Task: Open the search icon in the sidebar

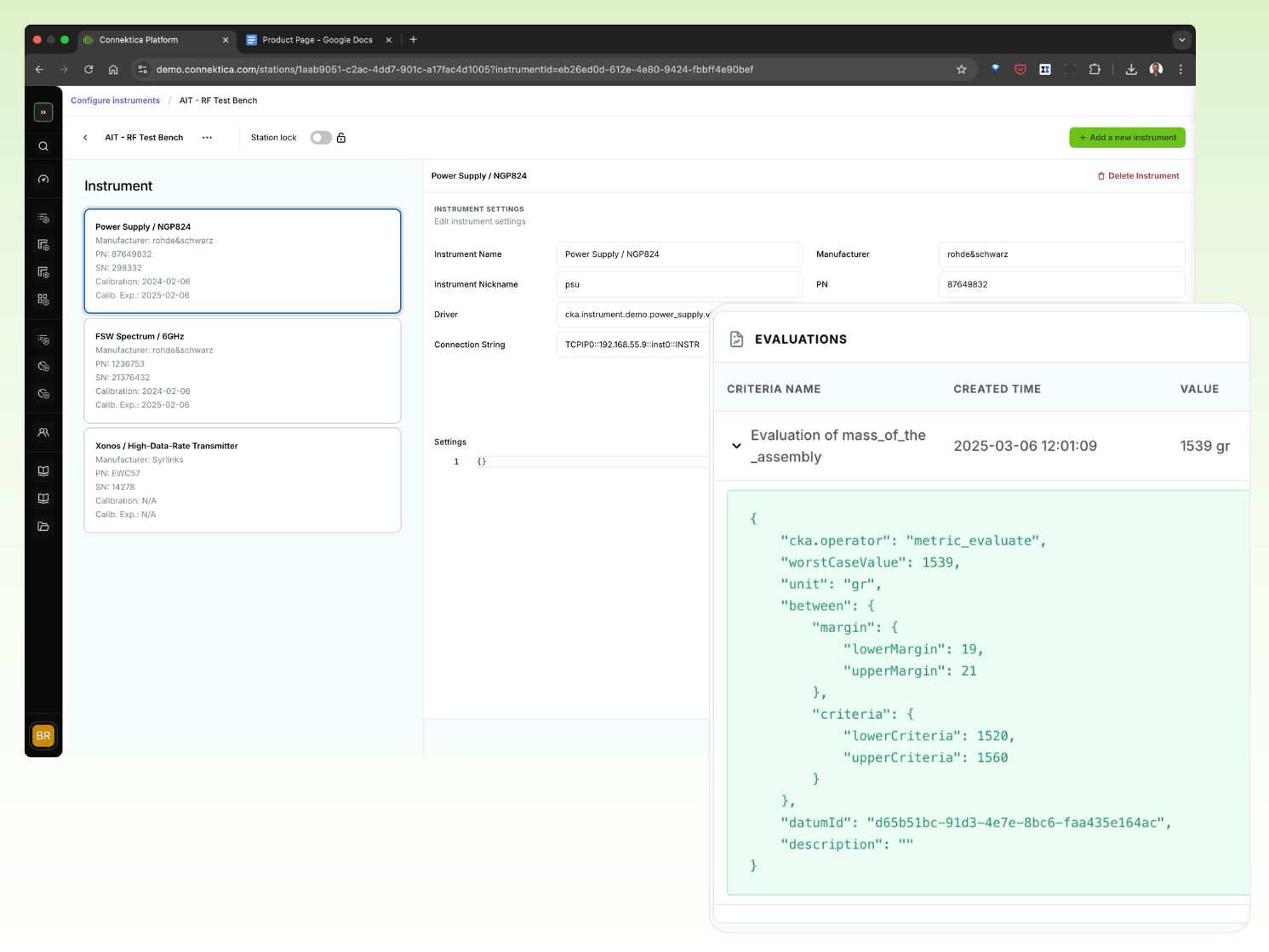Action: click(43, 145)
